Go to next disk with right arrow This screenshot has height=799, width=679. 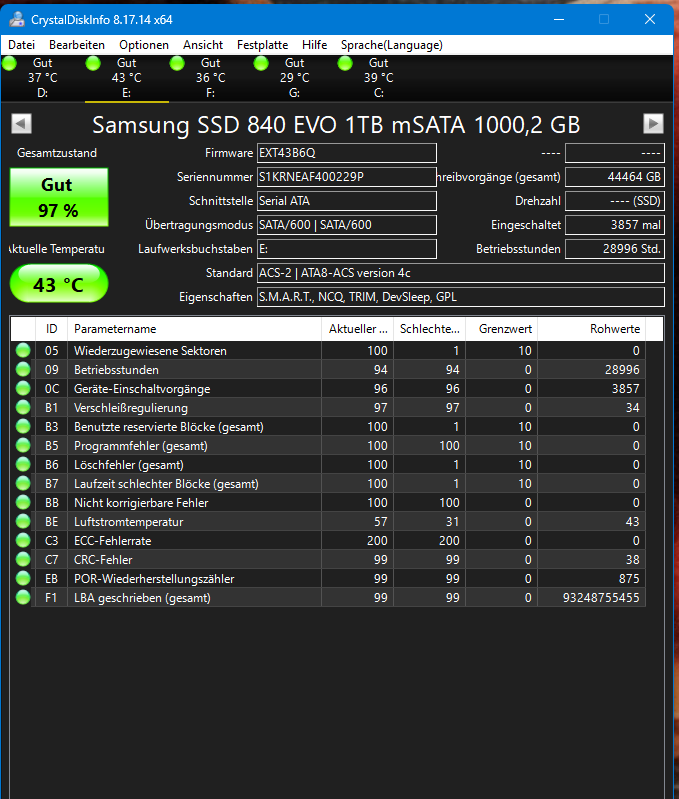click(x=654, y=123)
